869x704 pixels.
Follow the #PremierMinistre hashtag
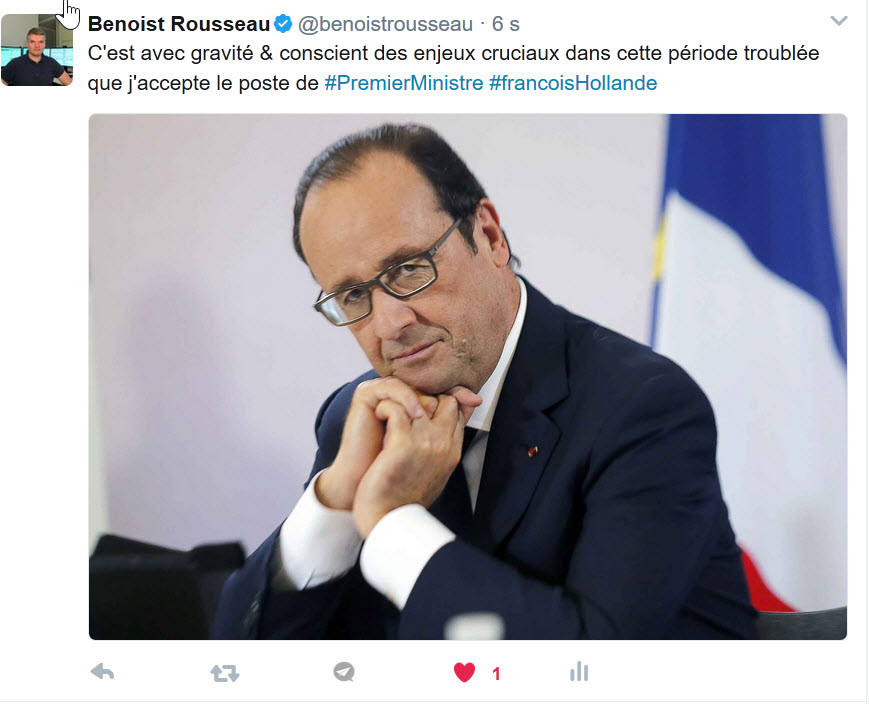404,83
